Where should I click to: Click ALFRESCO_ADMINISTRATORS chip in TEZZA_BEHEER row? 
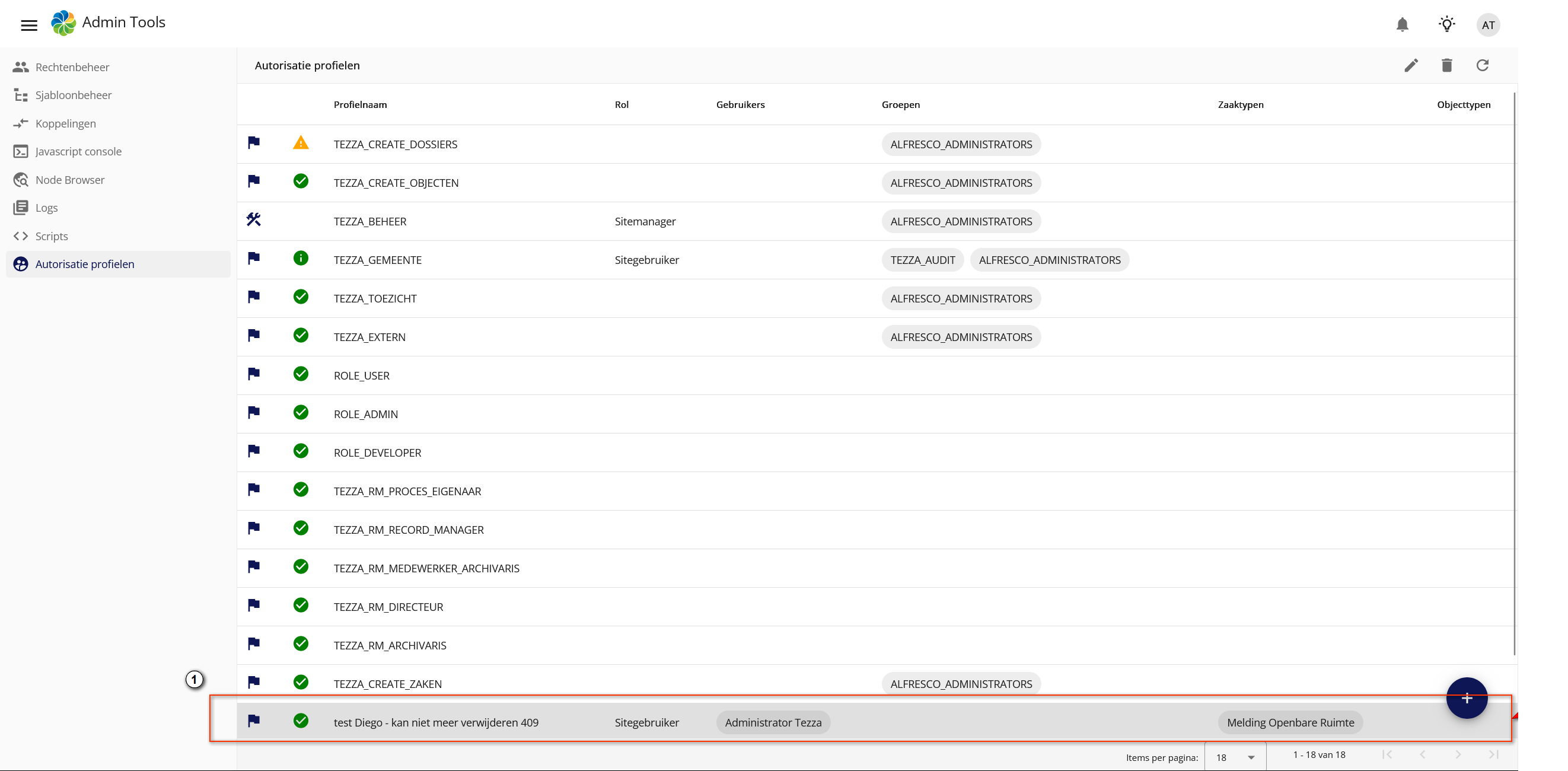tap(961, 221)
